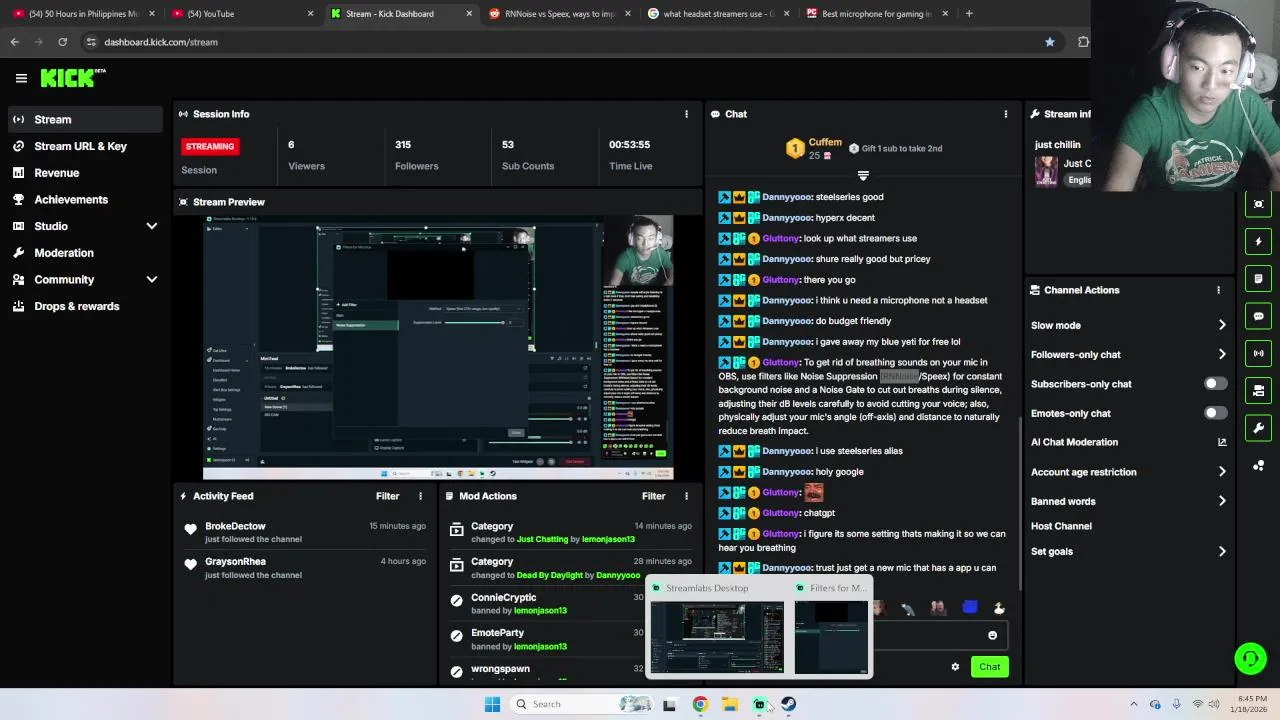This screenshot has width=1280, height=720.
Task: Click the lightning bolt icon on right rail
Action: (1258, 241)
